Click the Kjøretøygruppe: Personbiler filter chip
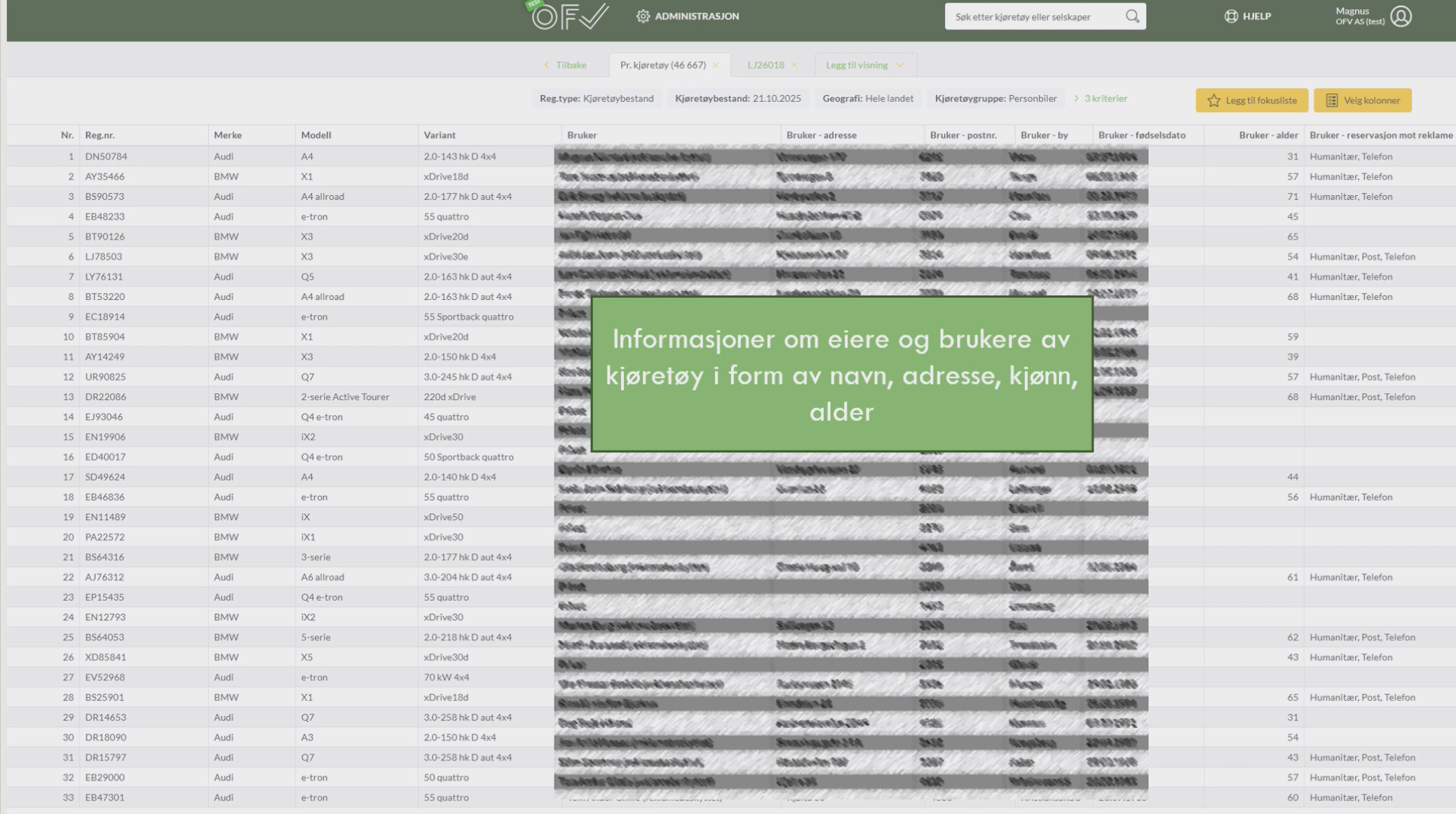The height and width of the screenshot is (814, 1456). click(996, 99)
